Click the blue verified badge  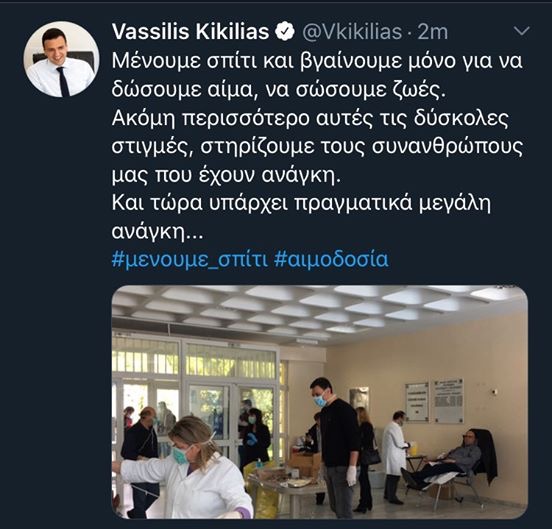click(284, 32)
